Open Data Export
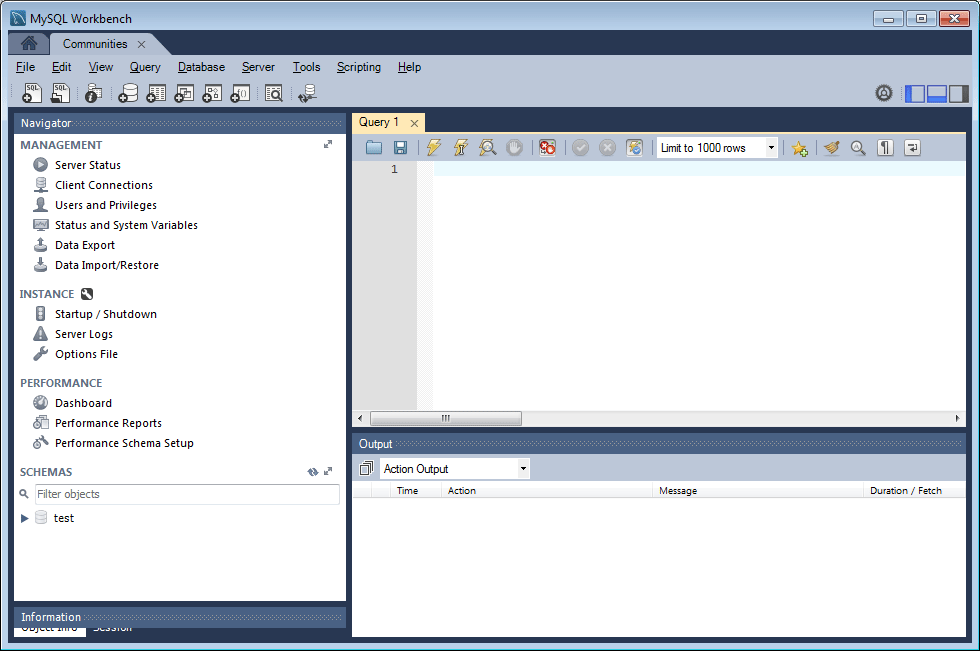980x651 pixels. click(x=85, y=245)
